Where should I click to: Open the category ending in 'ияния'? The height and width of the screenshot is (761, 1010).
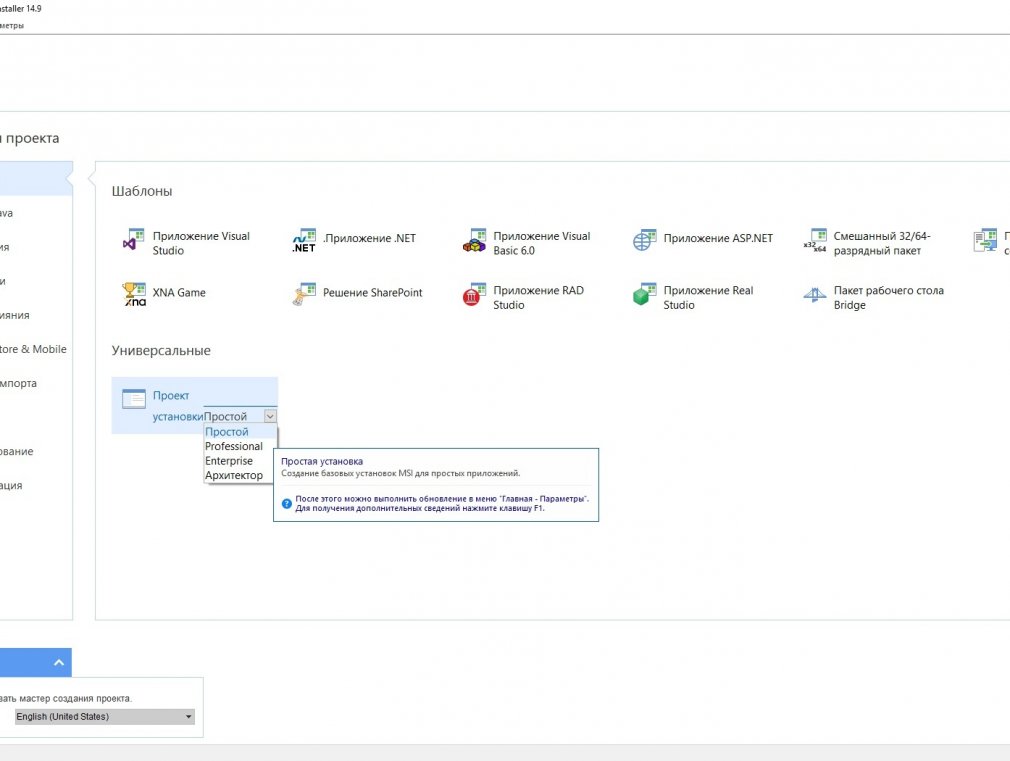pyautogui.click(x=15, y=315)
